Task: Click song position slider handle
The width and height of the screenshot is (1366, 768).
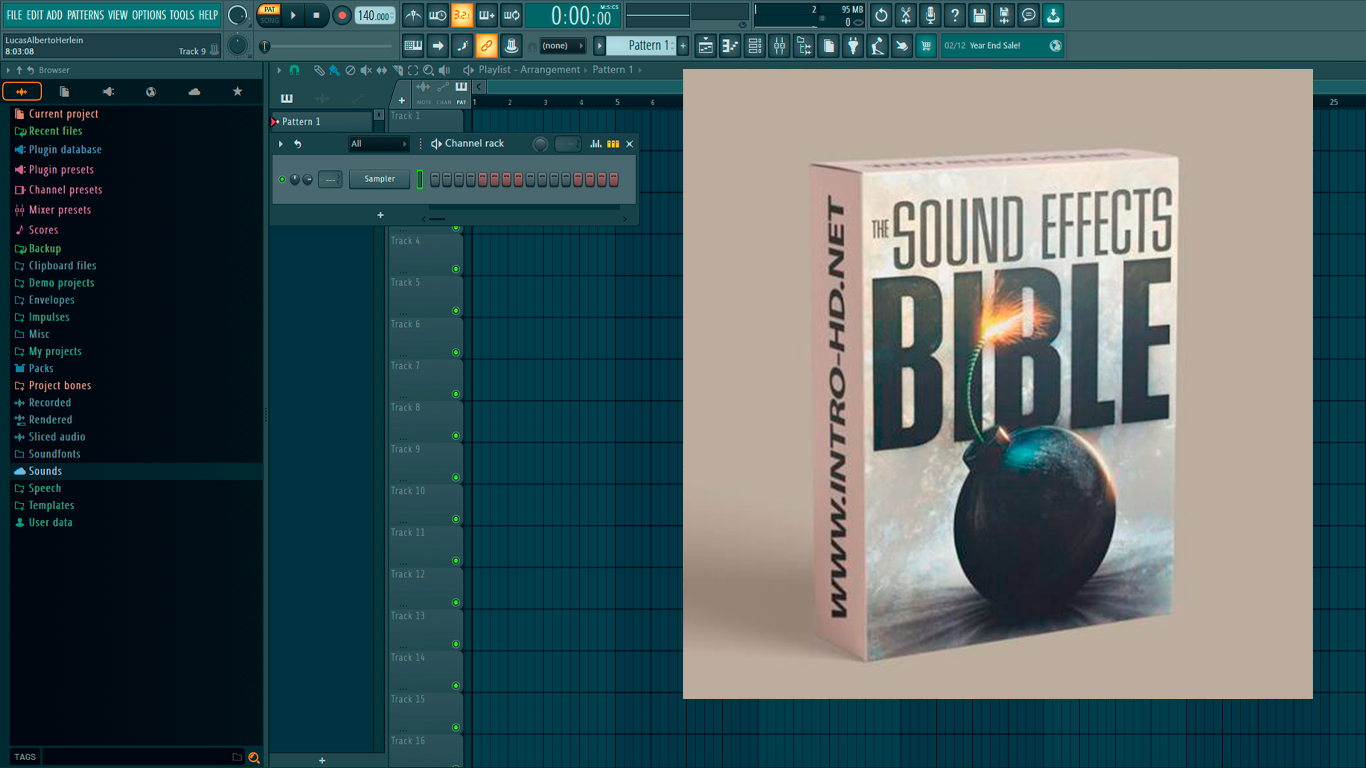Action: pyautogui.click(x=265, y=47)
